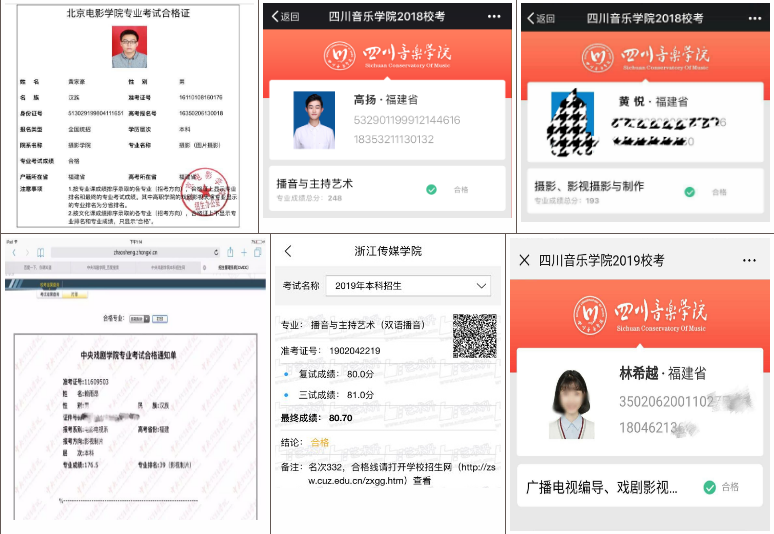Click the Beijing Film Academy certificate photo
Viewport: 774px width, 534px height.
tap(129, 47)
